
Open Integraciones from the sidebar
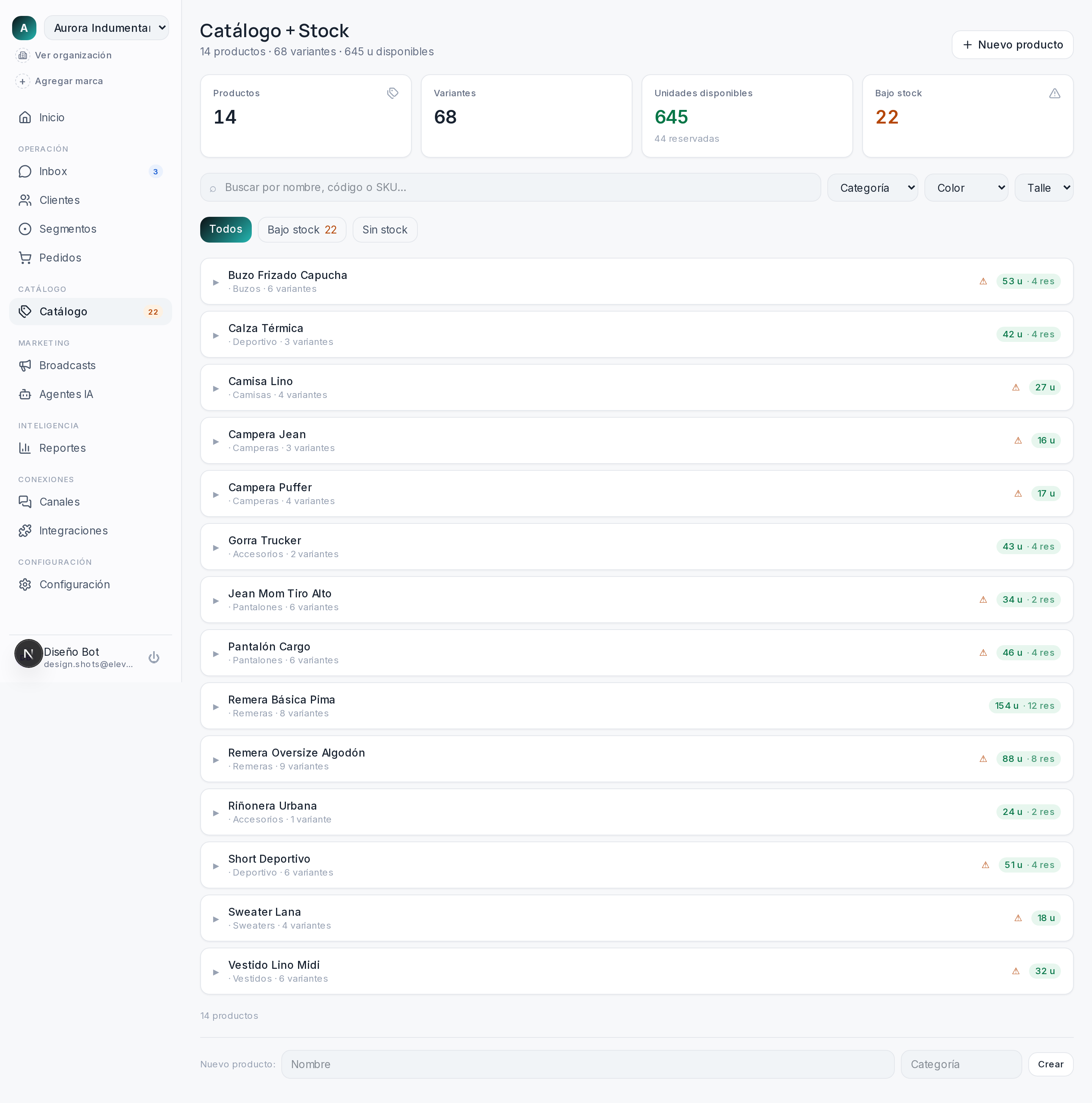(x=90, y=531)
